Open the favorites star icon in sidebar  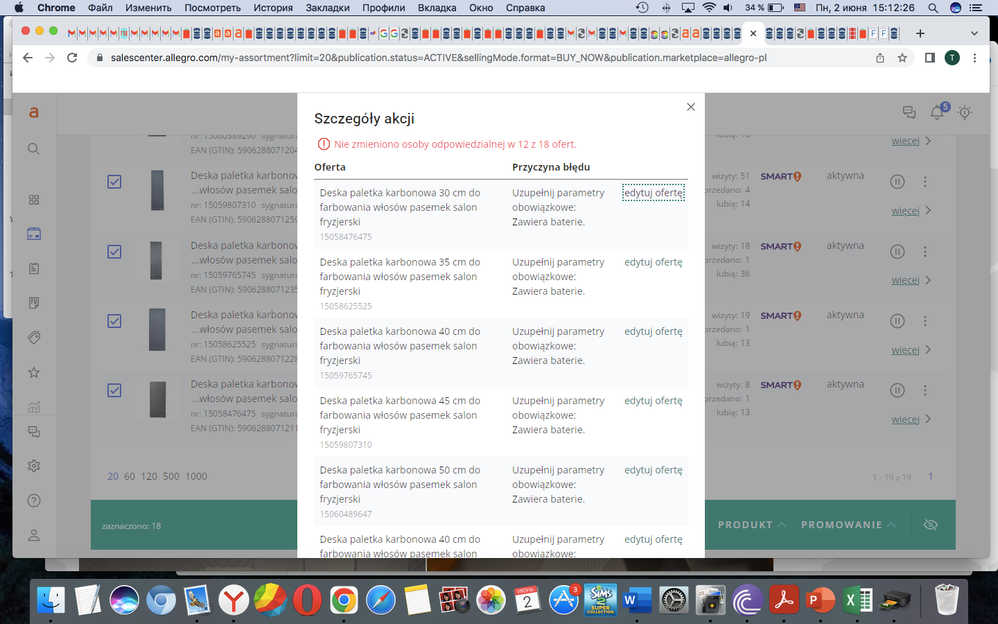tap(34, 372)
